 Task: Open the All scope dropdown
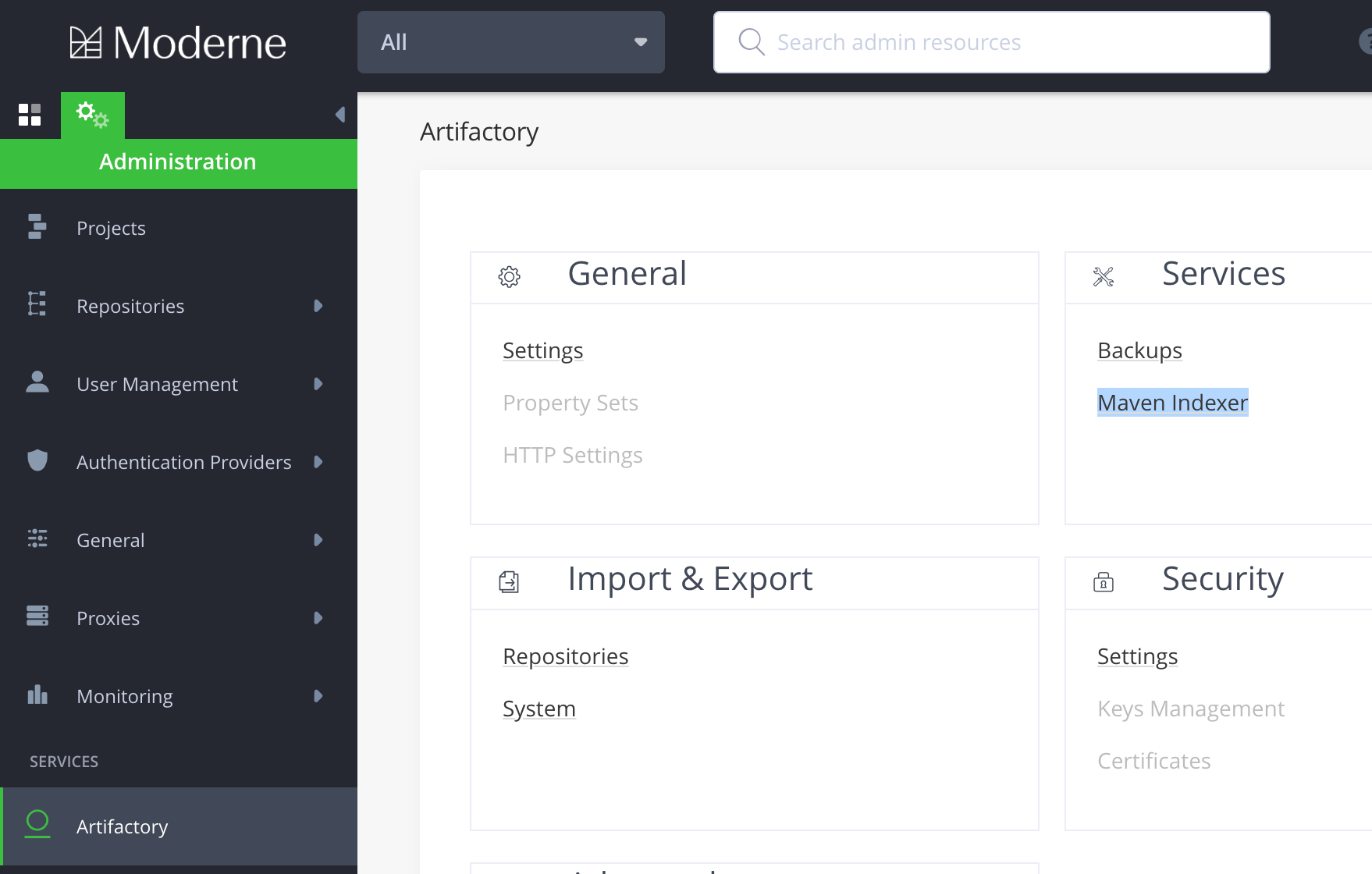pyautogui.click(x=511, y=42)
